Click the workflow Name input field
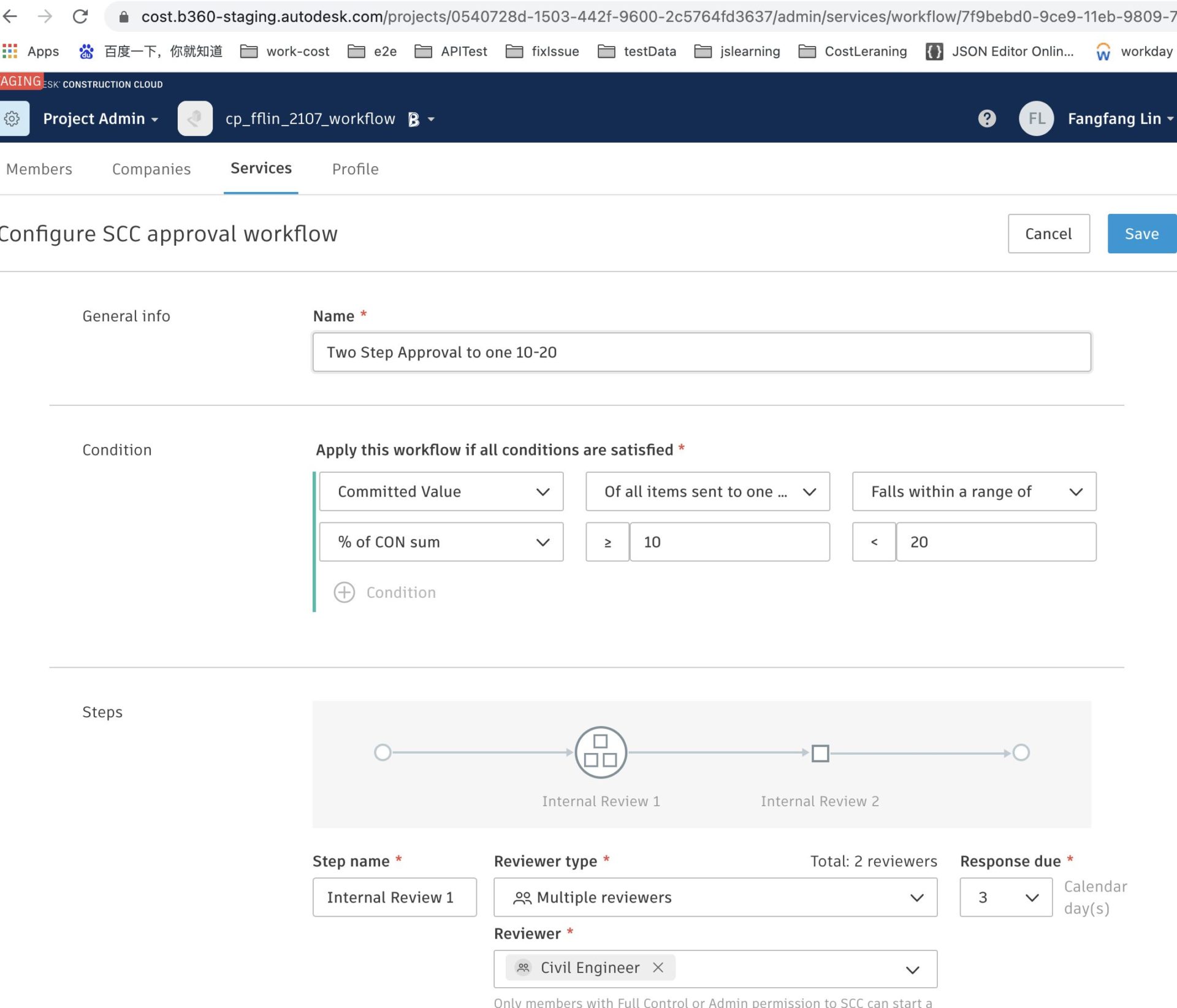Image resolution: width=1177 pixels, height=1008 pixels. point(702,352)
